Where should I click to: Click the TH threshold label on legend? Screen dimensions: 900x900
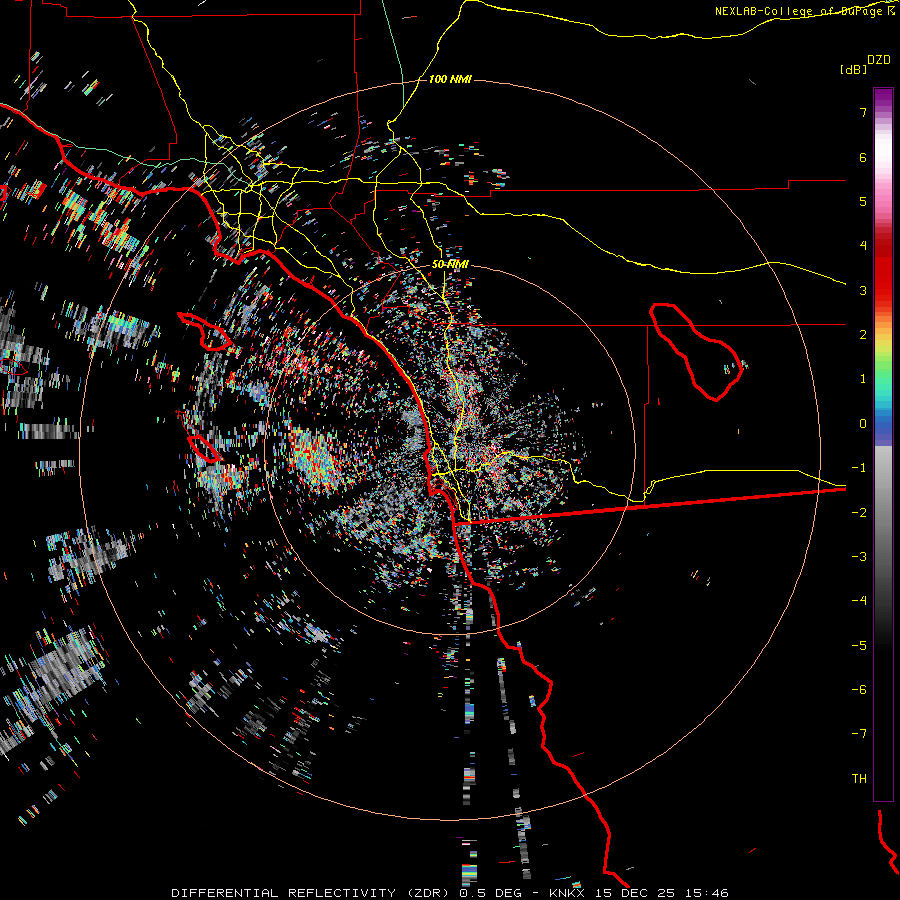859,778
